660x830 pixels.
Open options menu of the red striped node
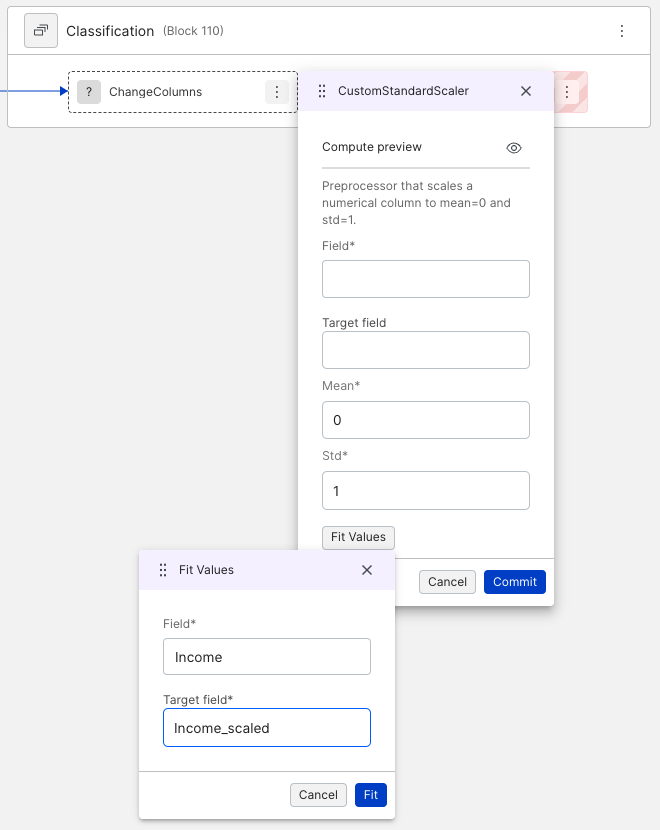[567, 92]
